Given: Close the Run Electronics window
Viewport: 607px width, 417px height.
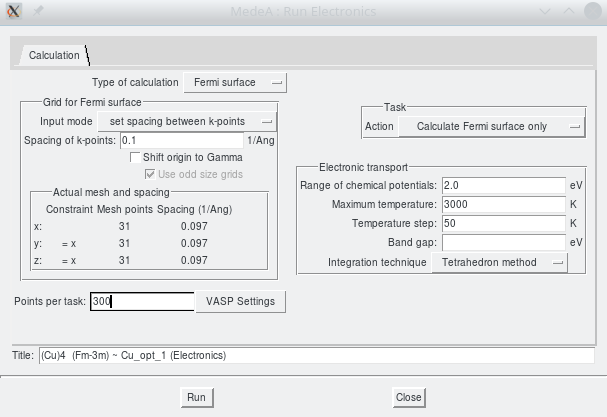Looking at the screenshot, I should 593,11.
